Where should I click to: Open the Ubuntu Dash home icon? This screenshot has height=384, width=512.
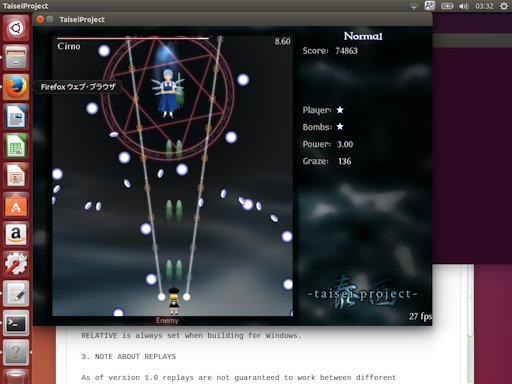coord(16,28)
